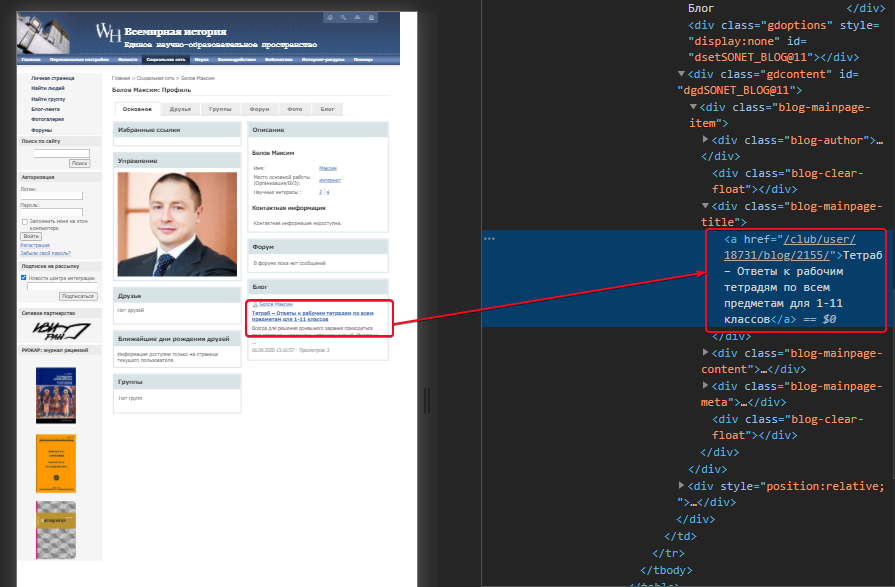Viewport: 895px width, 587px height.
Task: Switch to the Блог profile tab
Action: coord(327,109)
